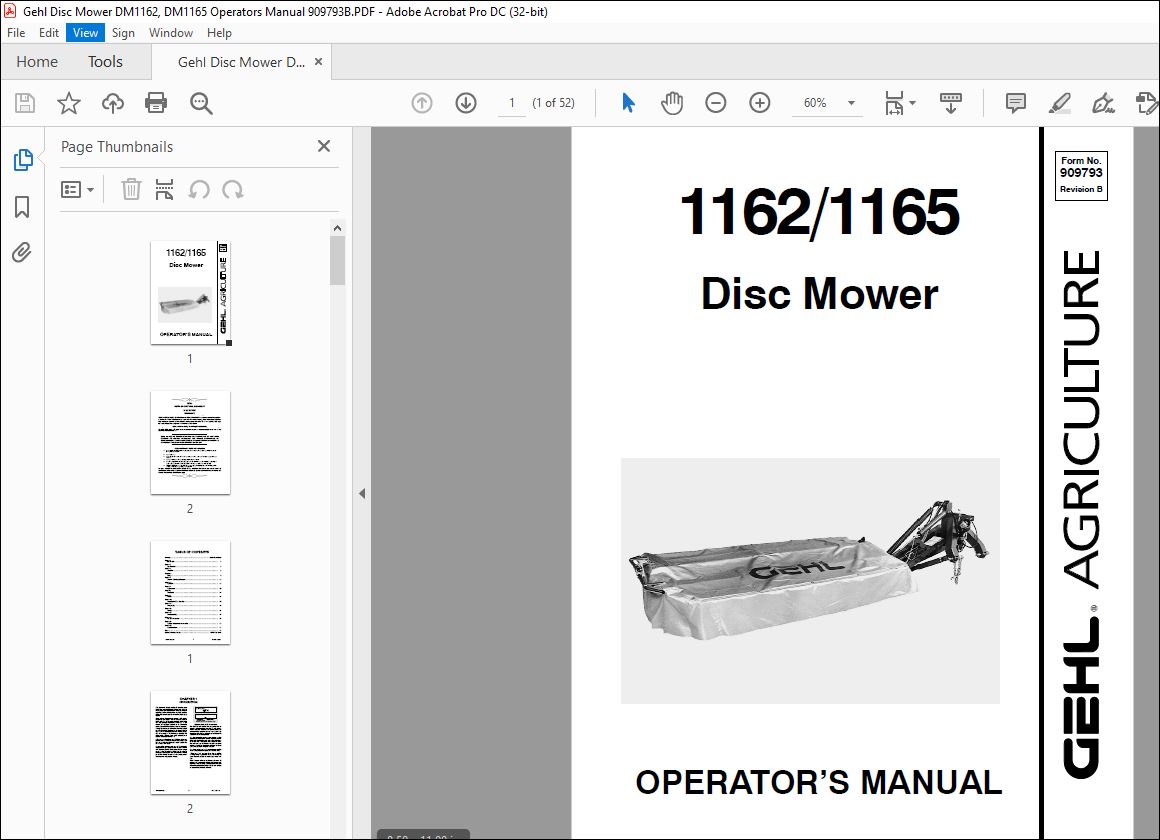Rotate pages counterclockwise
This screenshot has height=840, width=1160.
198,189
